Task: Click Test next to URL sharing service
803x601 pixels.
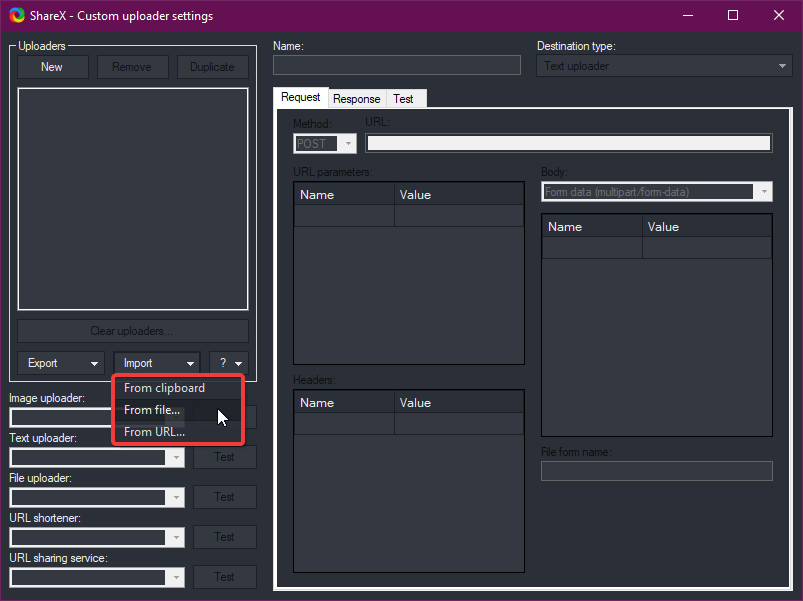Action: pos(225,577)
